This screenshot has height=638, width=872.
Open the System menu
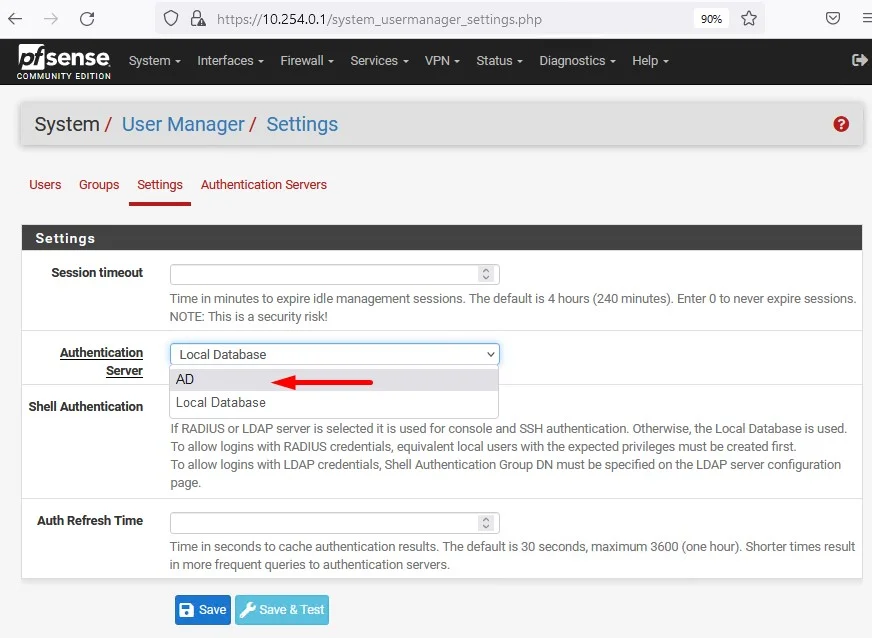[154, 61]
